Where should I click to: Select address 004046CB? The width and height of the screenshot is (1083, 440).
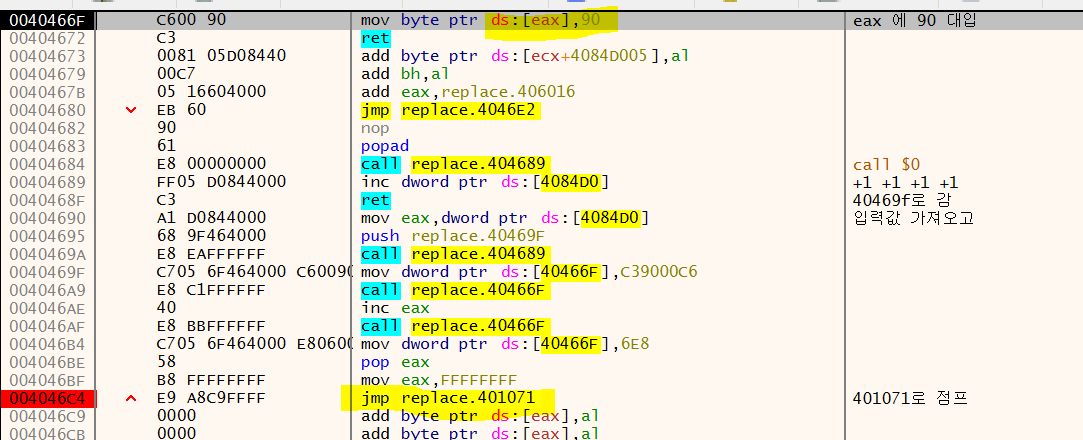tap(48, 434)
